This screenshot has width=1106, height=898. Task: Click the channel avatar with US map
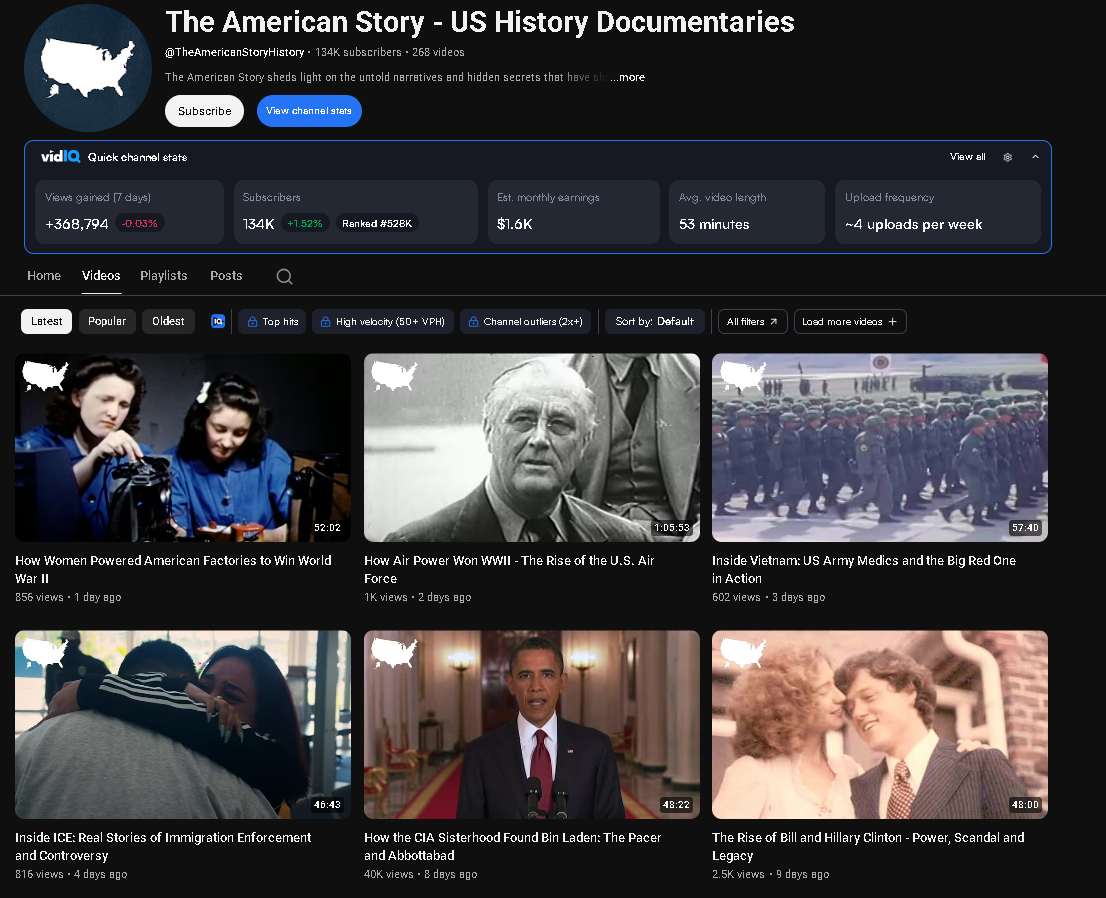coord(87,68)
